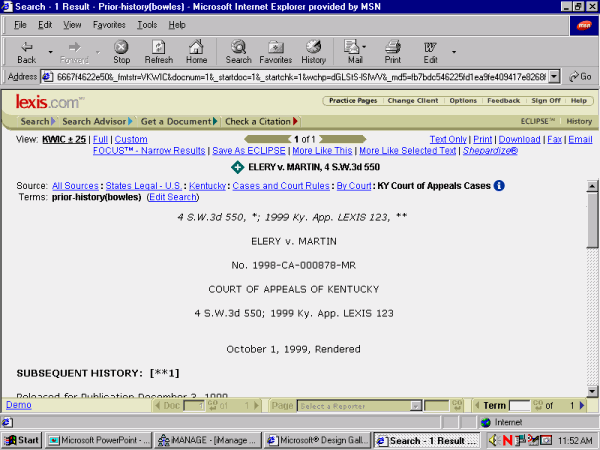Click the vertical scrollbar down arrow
600x450 pixels.
592,391
